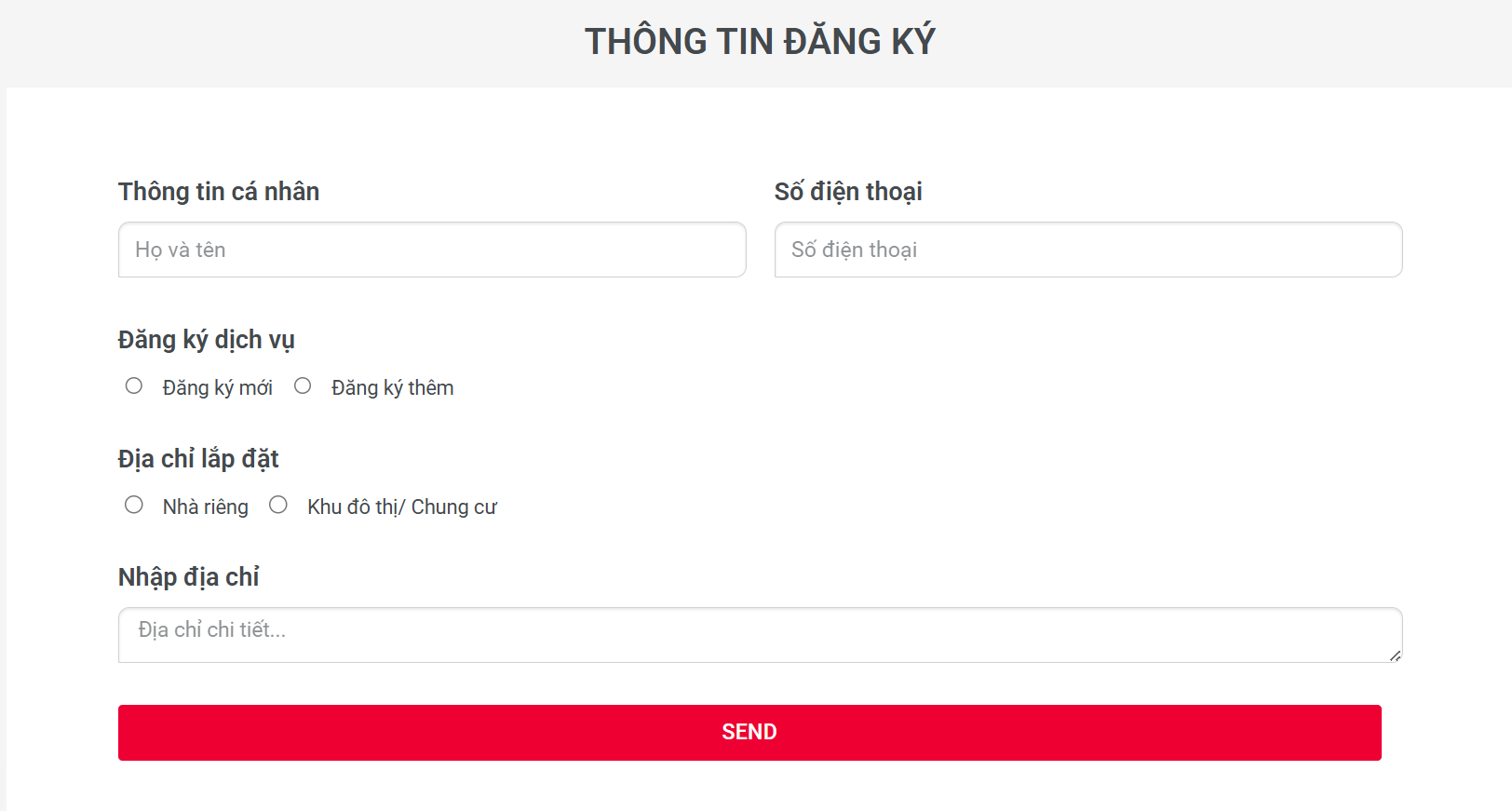
Task: Click the "Nhập địa chỉ" label
Action: coord(190,576)
